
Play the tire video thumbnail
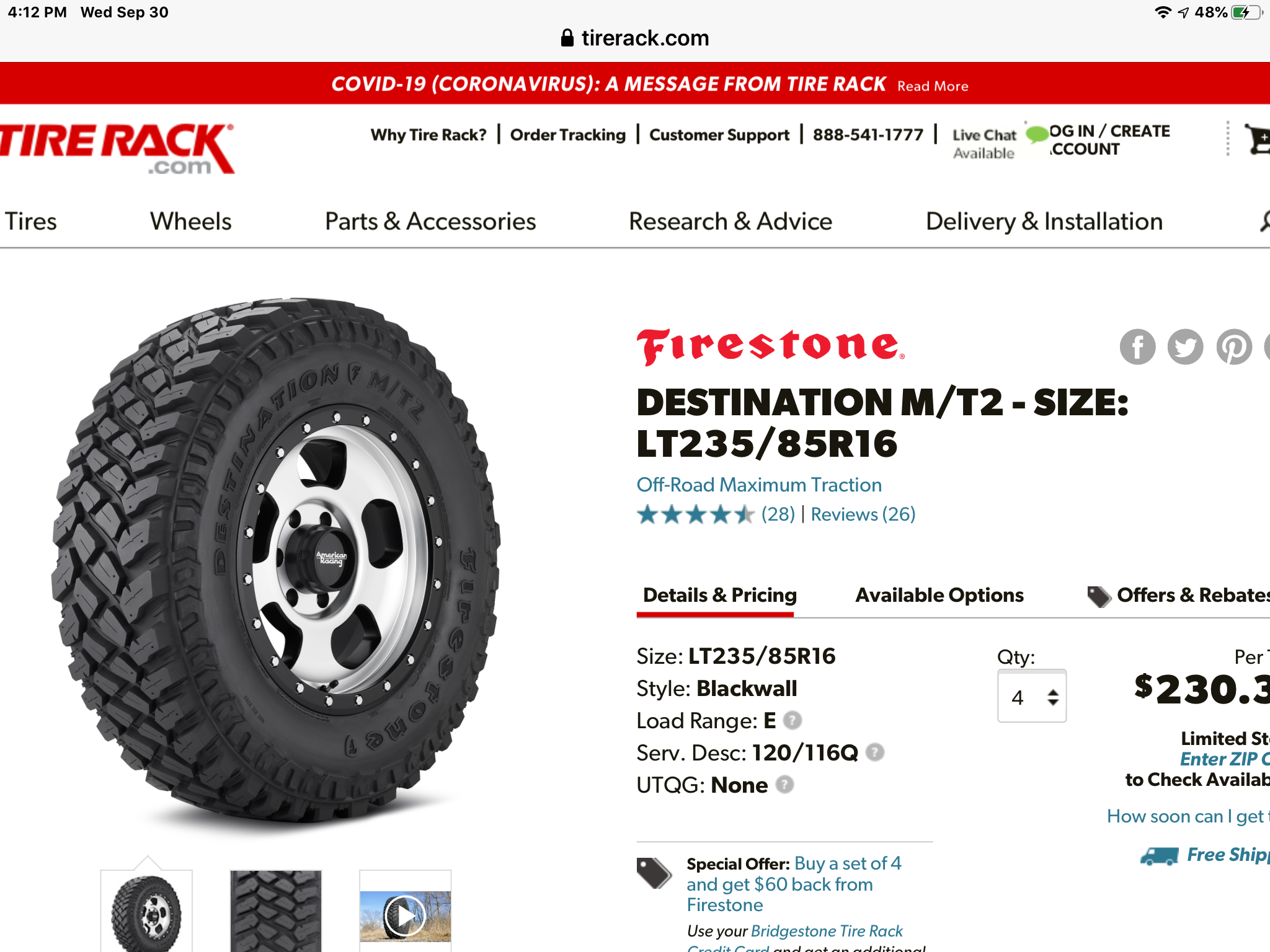tap(405, 915)
